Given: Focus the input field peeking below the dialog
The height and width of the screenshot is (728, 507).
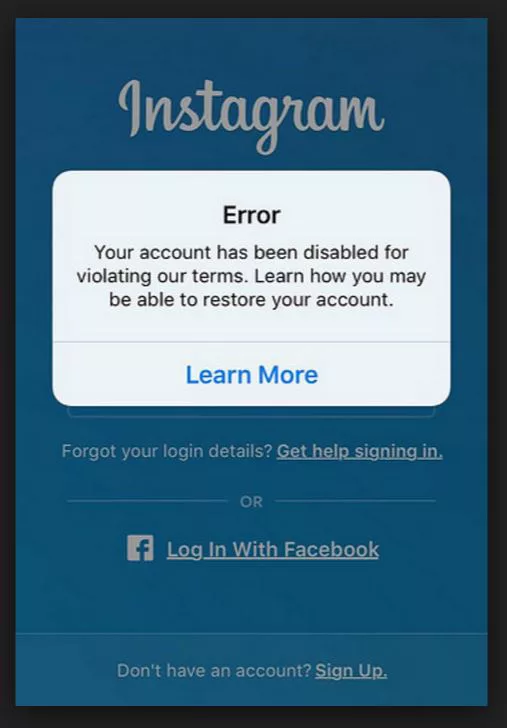Looking at the screenshot, I should click(x=251, y=412).
